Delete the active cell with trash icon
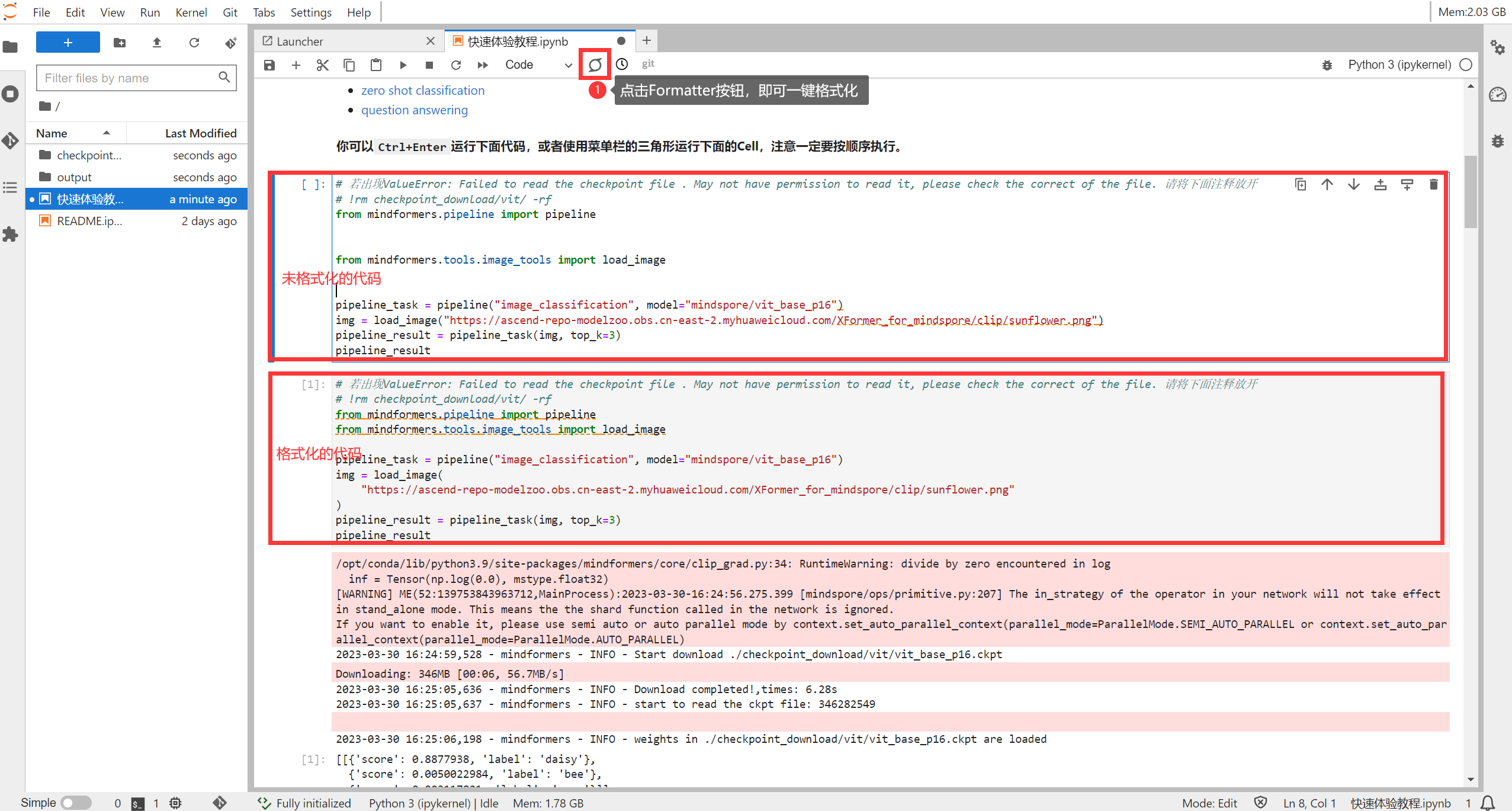 pos(1433,184)
